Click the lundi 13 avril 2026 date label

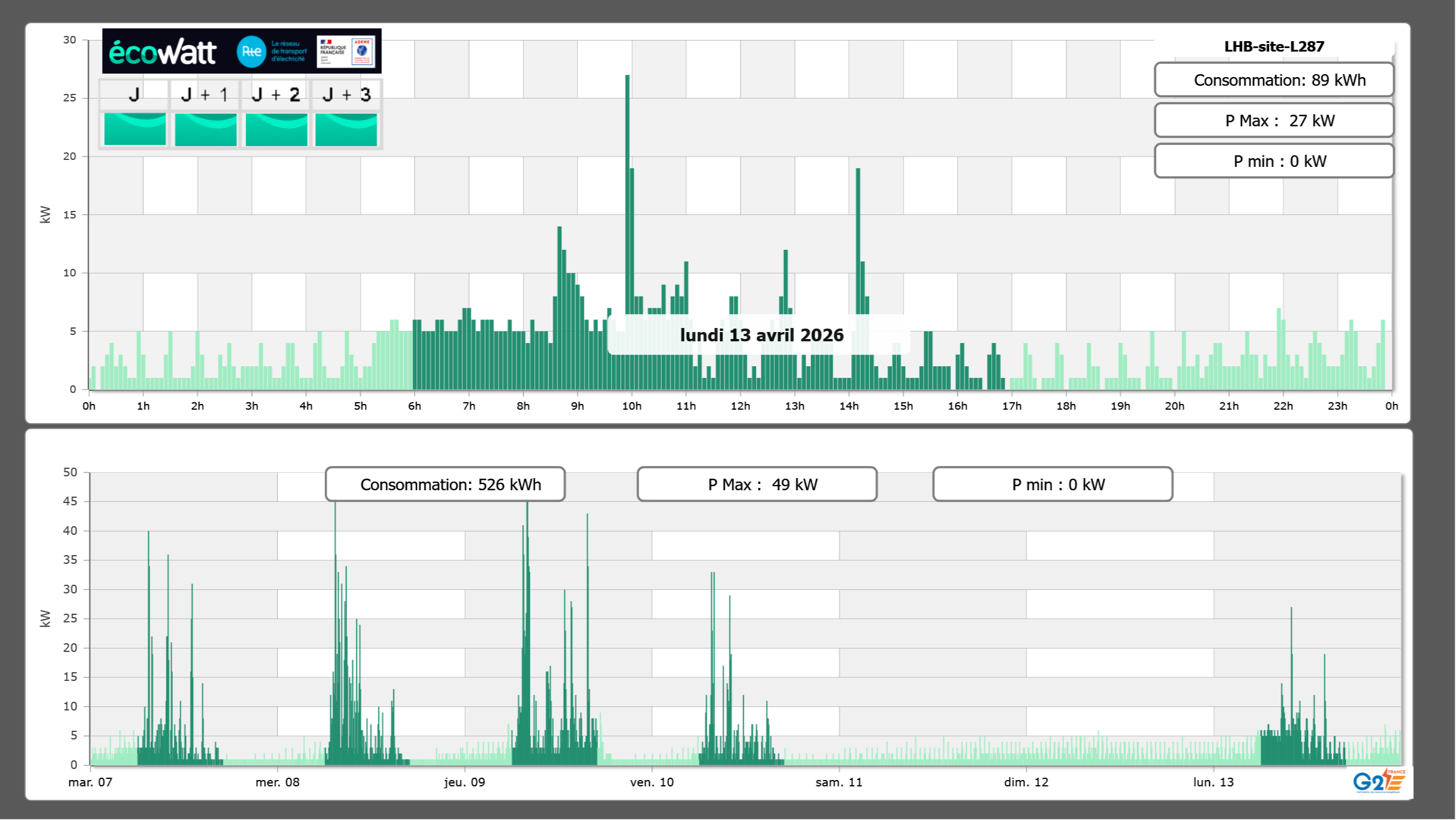point(761,335)
